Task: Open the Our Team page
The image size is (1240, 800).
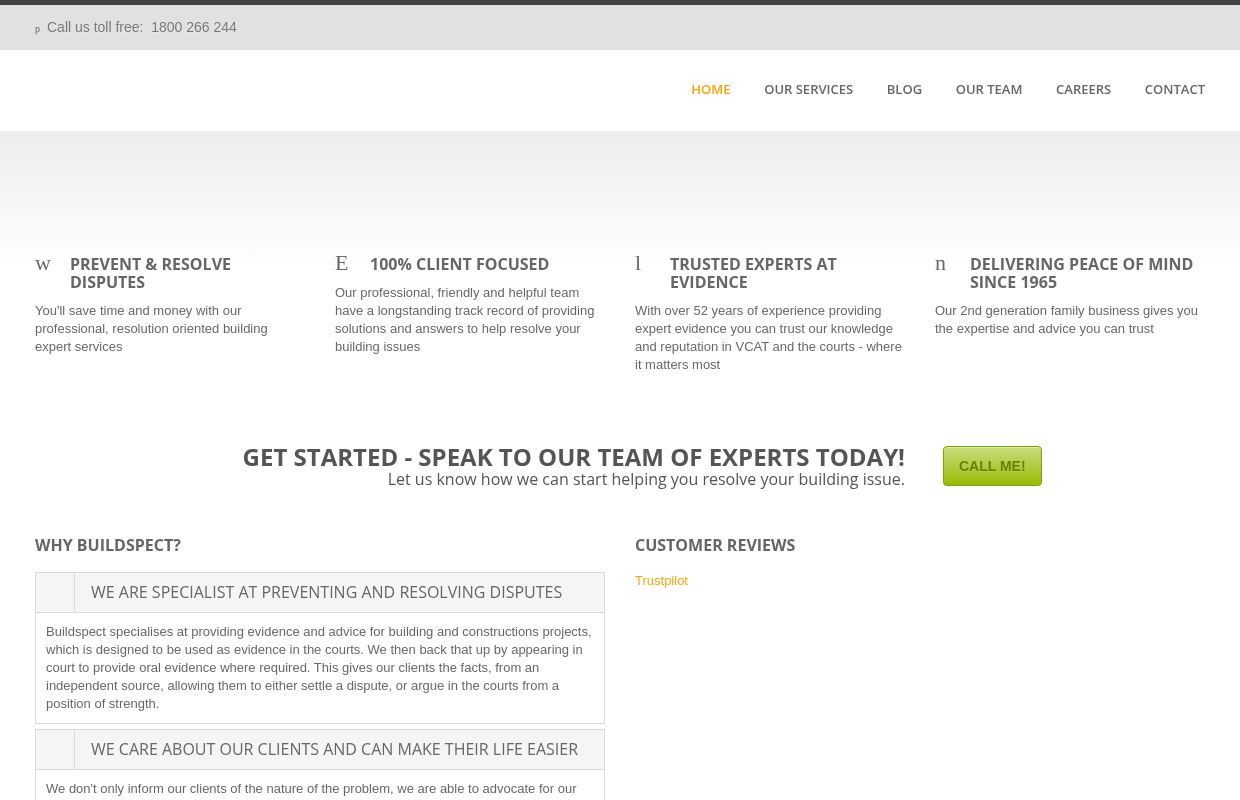Action: pos(988,89)
